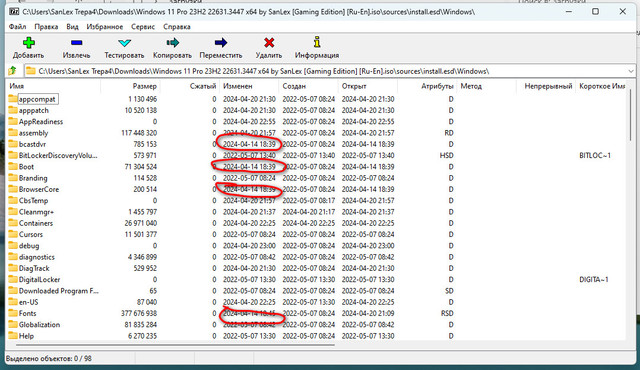Open the Избранное menu
640x370 pixels.
[104, 27]
